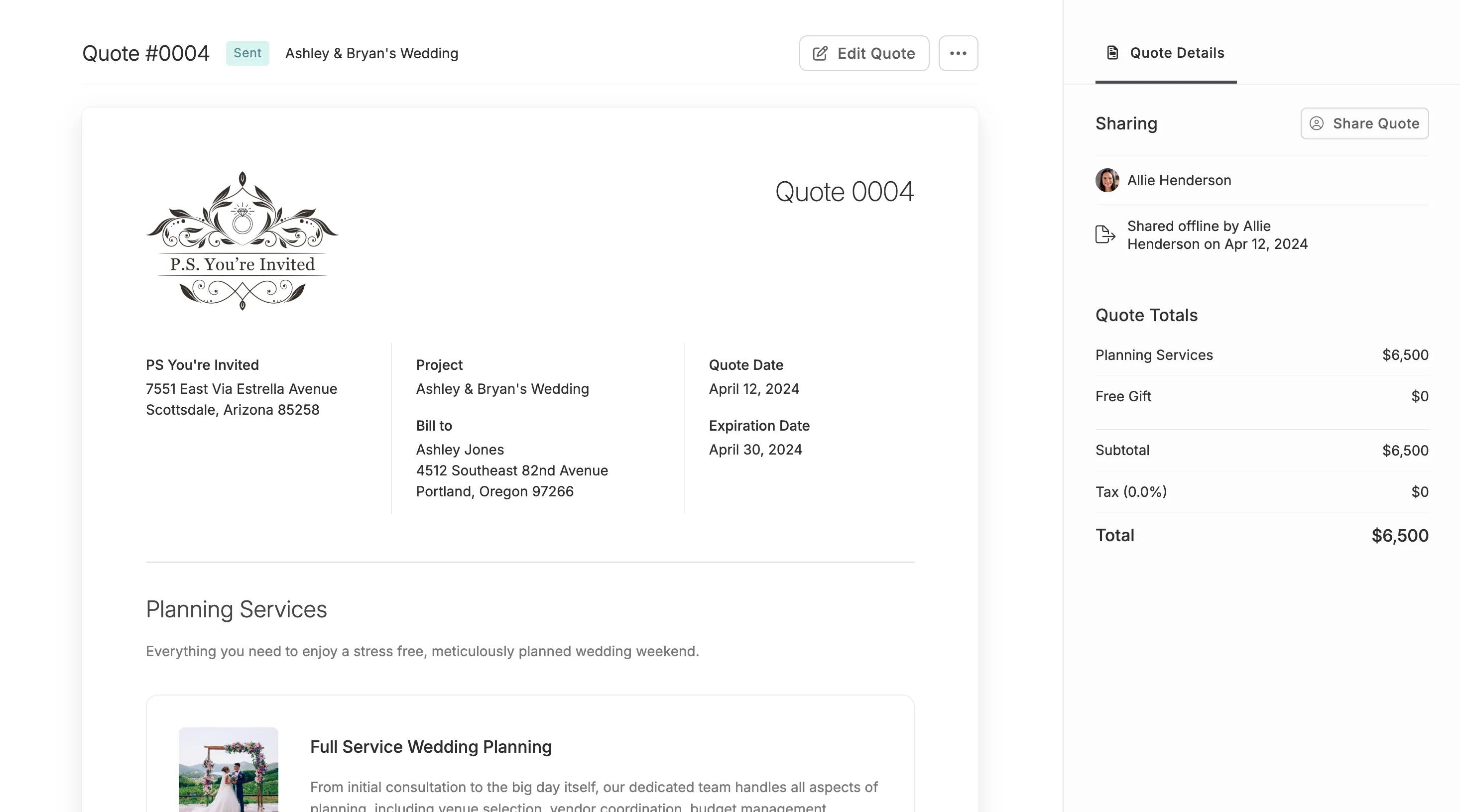This screenshot has width=1460, height=812.
Task: Click the document icon beside Quote Details
Action: [x=1112, y=53]
